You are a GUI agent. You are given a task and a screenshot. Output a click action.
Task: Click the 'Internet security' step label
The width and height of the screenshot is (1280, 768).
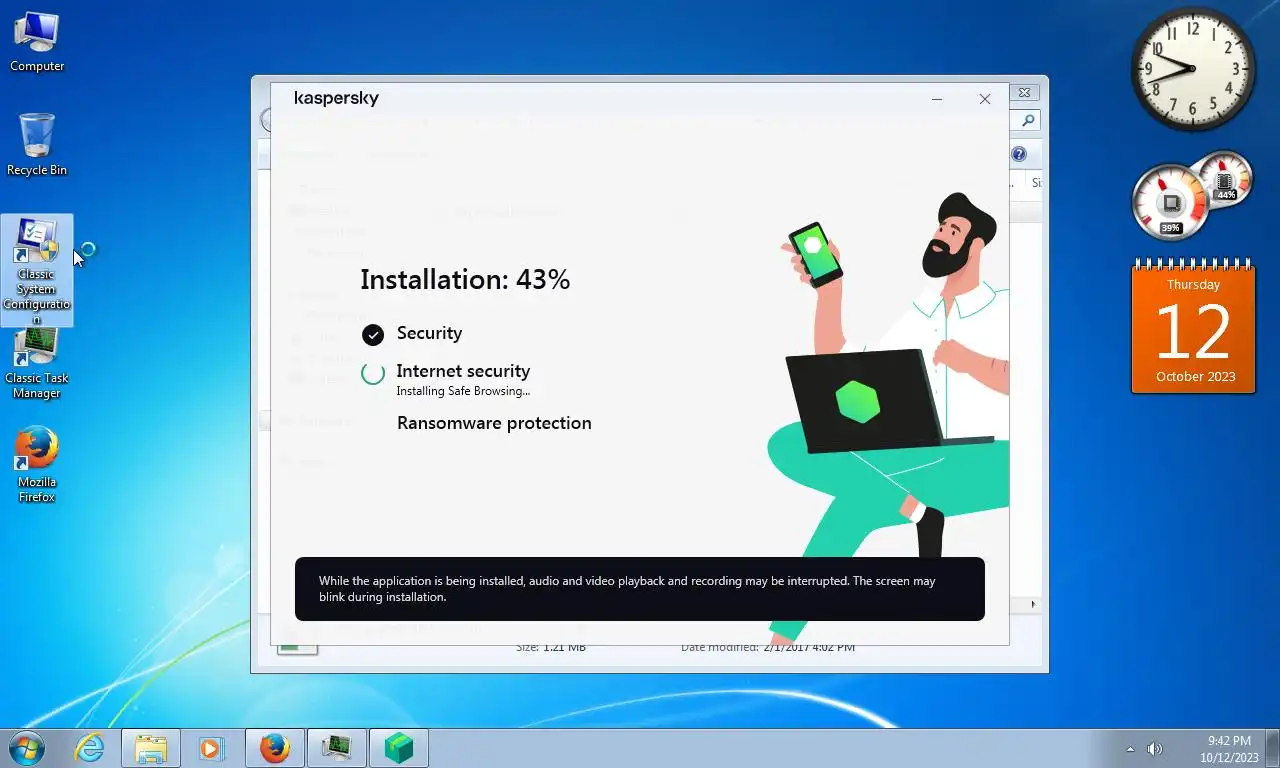[x=463, y=371]
